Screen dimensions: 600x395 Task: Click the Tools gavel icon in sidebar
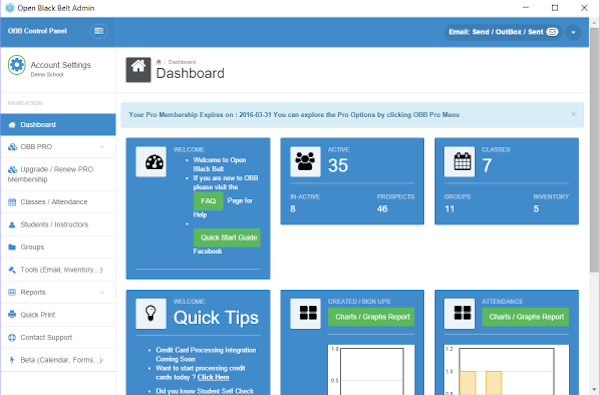point(12,270)
